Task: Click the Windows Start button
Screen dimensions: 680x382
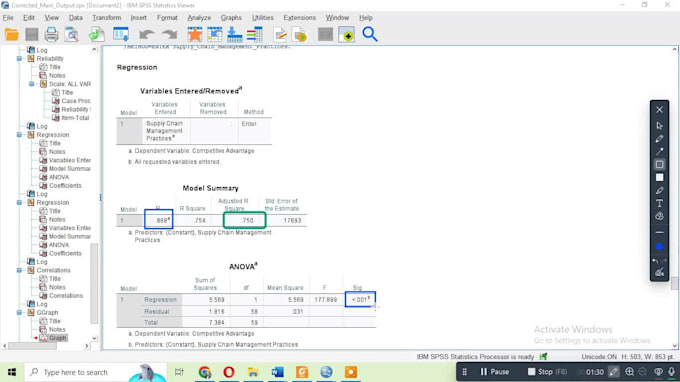Action: (12, 372)
